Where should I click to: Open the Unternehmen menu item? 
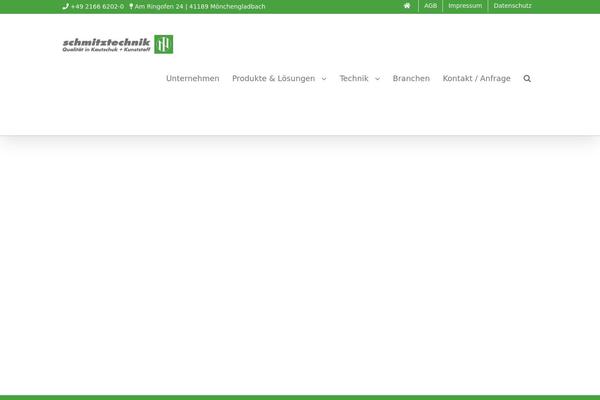click(192, 78)
